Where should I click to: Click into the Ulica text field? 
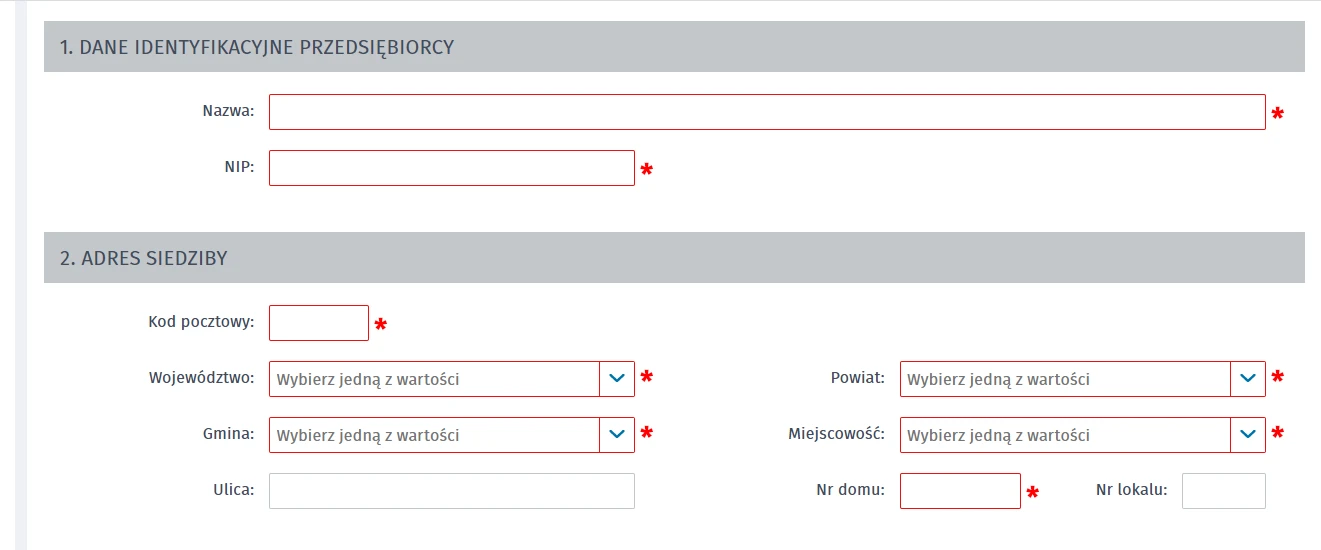(x=452, y=491)
